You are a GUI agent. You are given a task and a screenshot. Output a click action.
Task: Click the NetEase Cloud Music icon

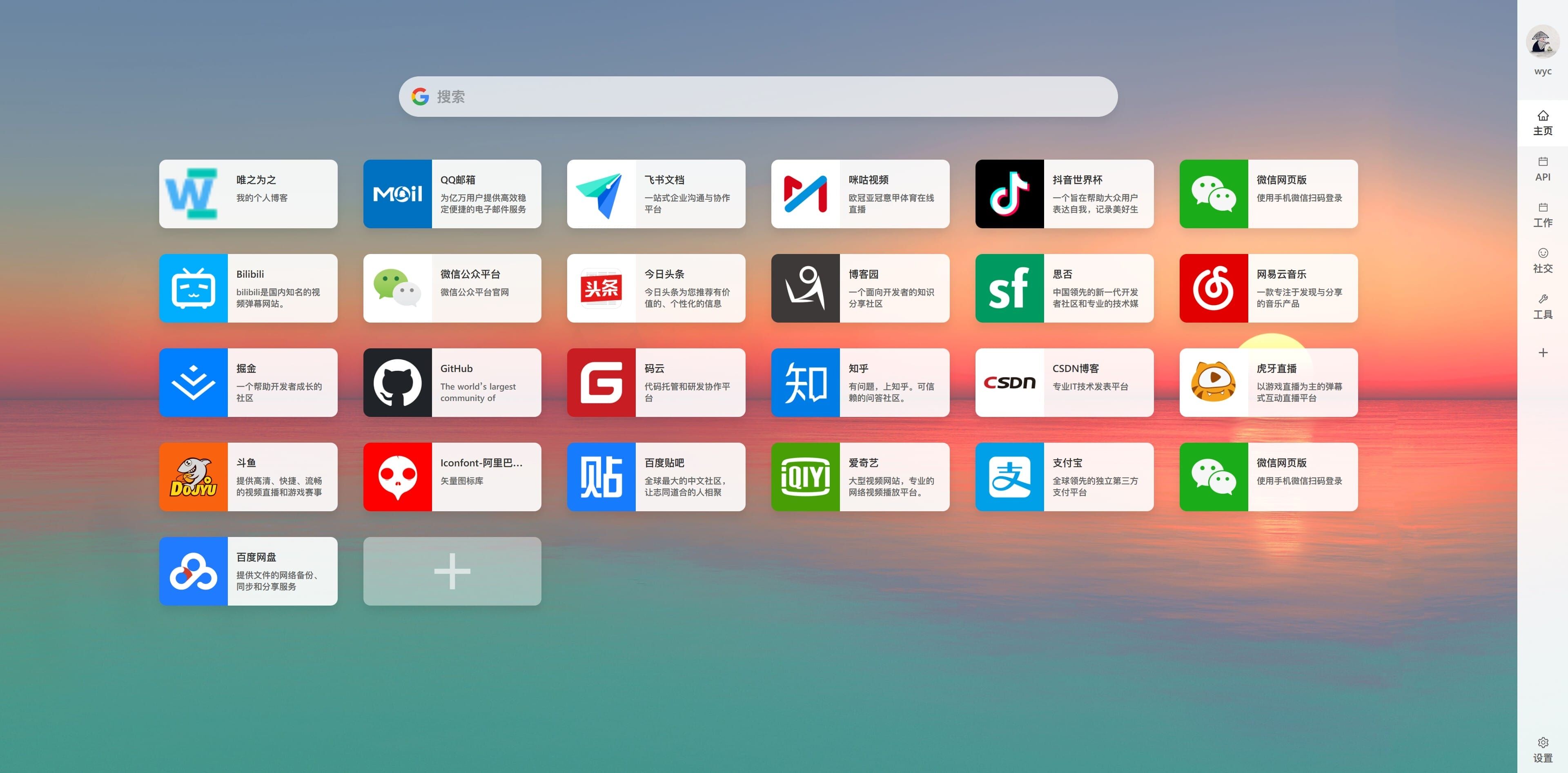coord(1213,288)
